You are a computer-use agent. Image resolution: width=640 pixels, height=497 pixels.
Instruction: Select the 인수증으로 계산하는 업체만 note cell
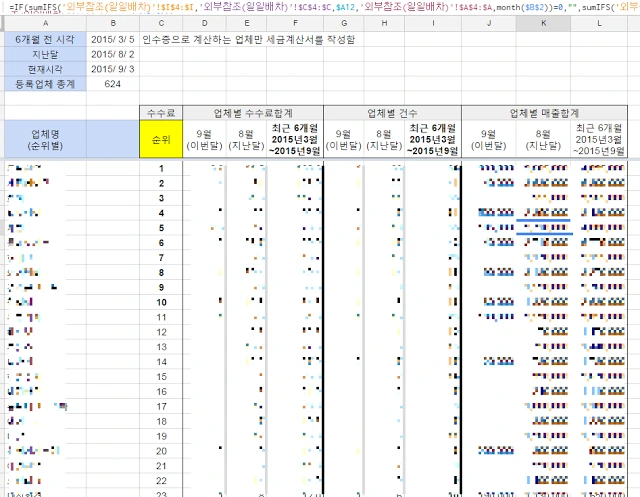tap(249, 40)
